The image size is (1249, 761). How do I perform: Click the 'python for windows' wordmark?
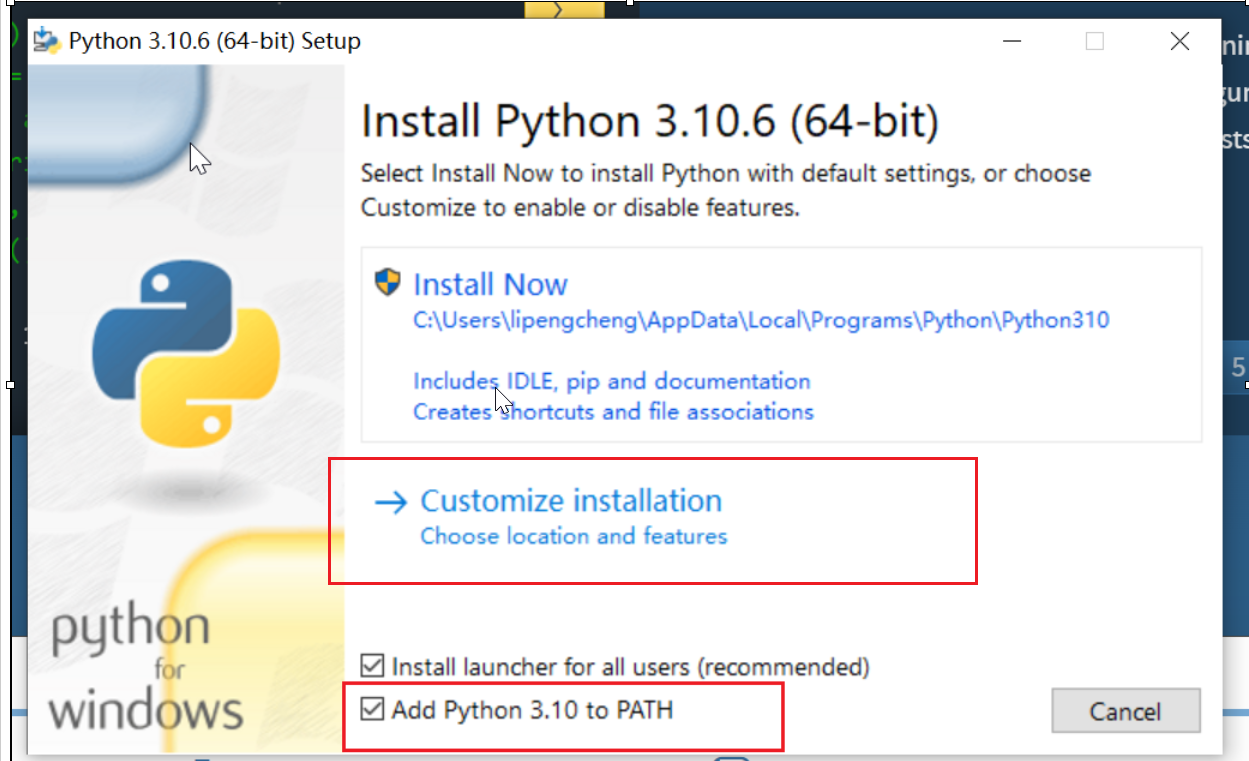pos(146,668)
